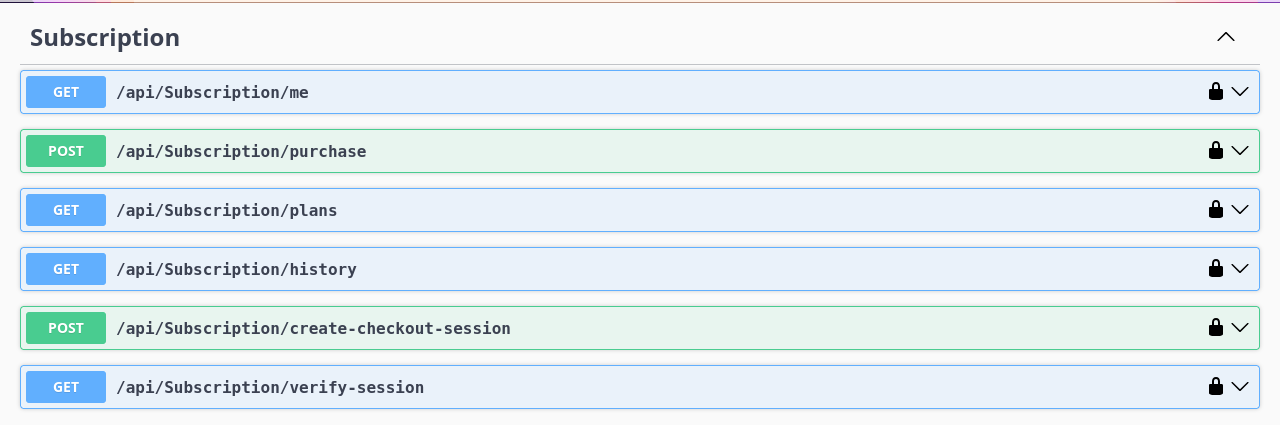Click the Subscription section heading
The width and height of the screenshot is (1280, 425).
point(105,38)
